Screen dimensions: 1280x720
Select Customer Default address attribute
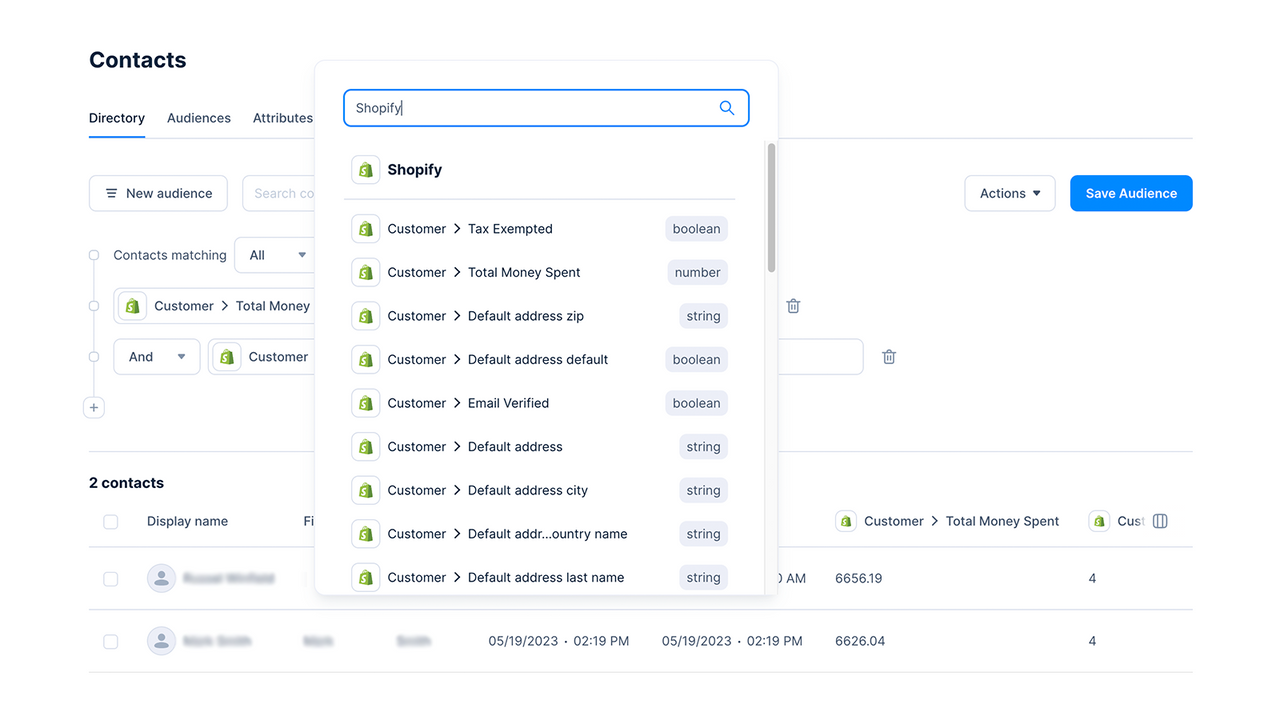540,447
